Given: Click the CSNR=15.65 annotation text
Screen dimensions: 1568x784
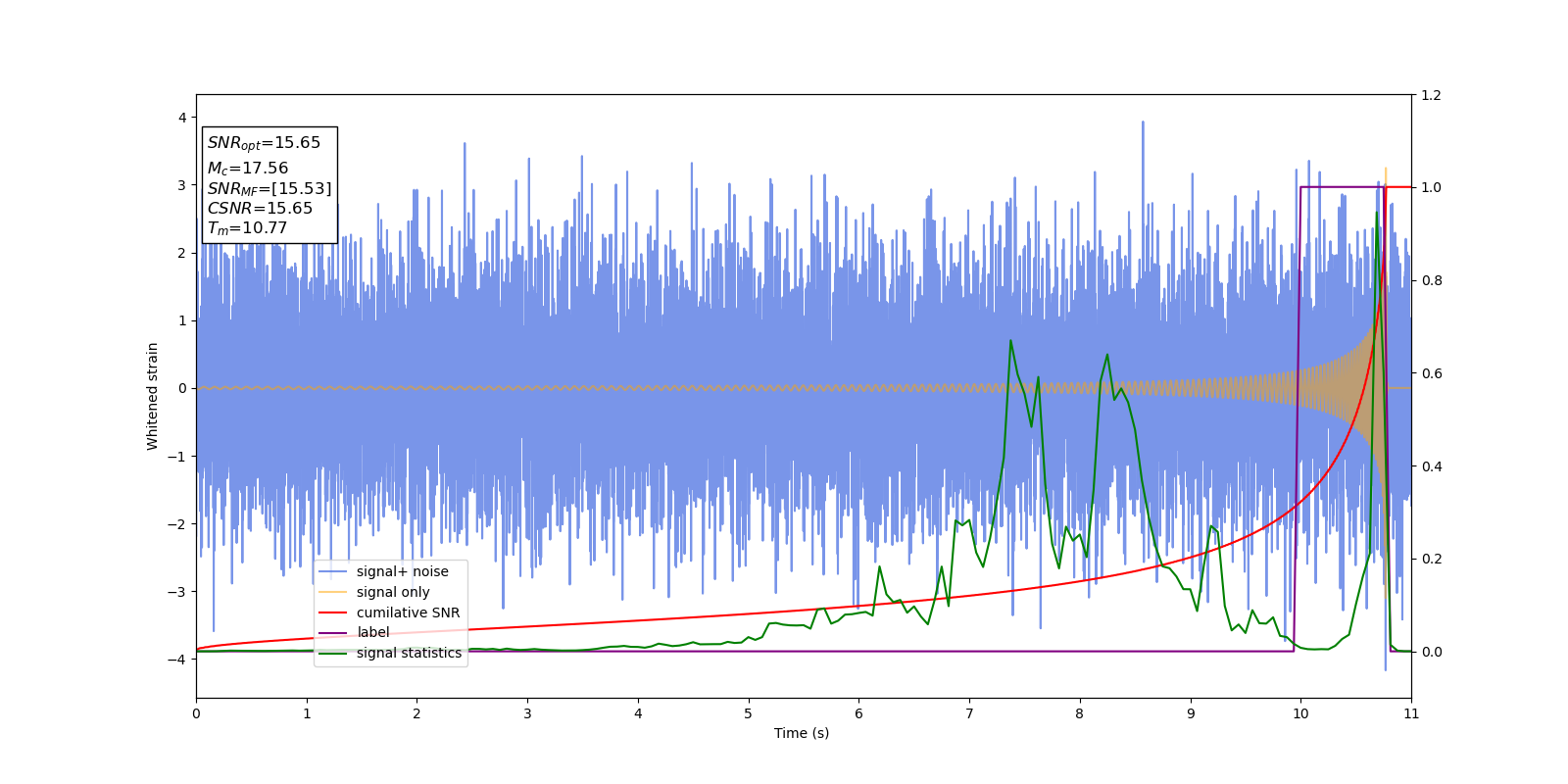Looking at the screenshot, I should (260, 209).
